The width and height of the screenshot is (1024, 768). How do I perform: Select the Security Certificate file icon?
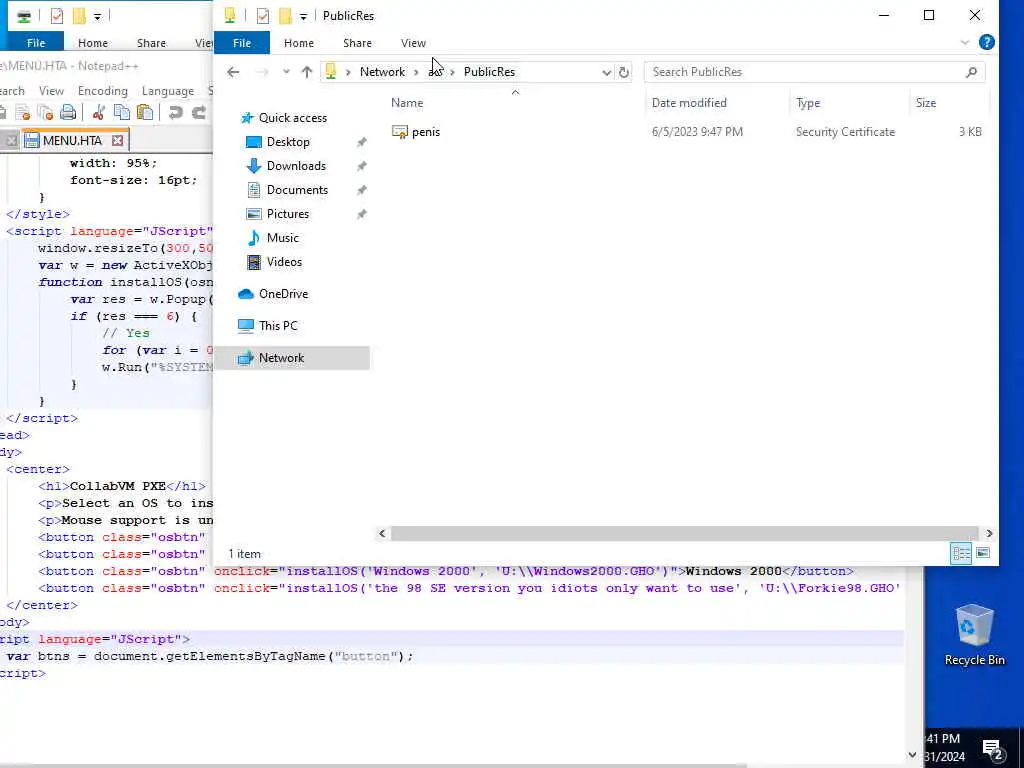400,132
